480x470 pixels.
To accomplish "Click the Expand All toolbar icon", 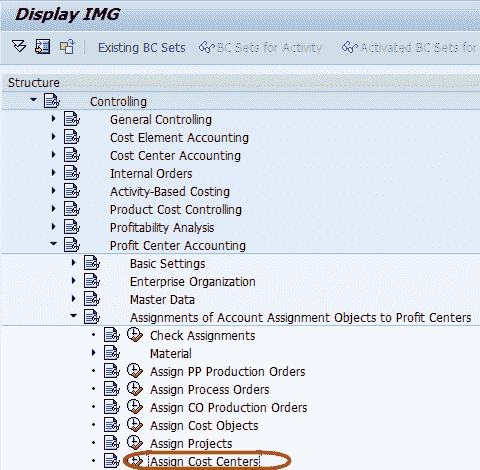I will click(19, 46).
